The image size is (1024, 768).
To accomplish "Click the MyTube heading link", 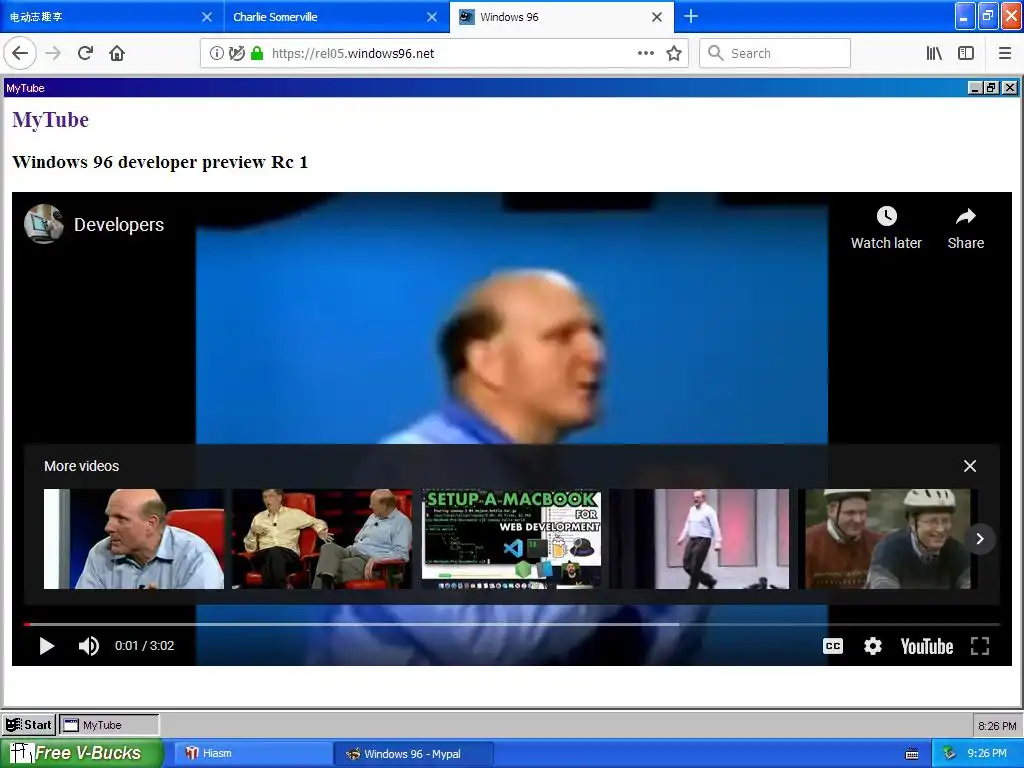I will pos(50,120).
